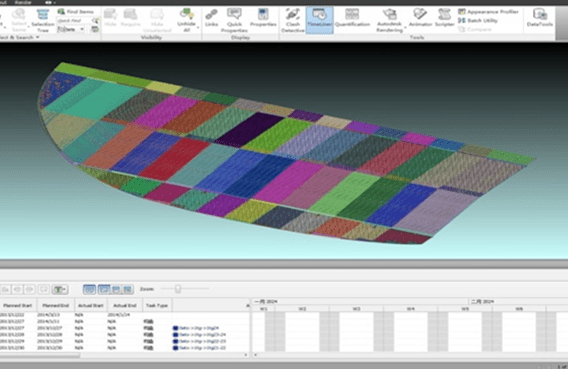Click the Quick Find input field
This screenshot has height=369, width=568.
pos(74,21)
